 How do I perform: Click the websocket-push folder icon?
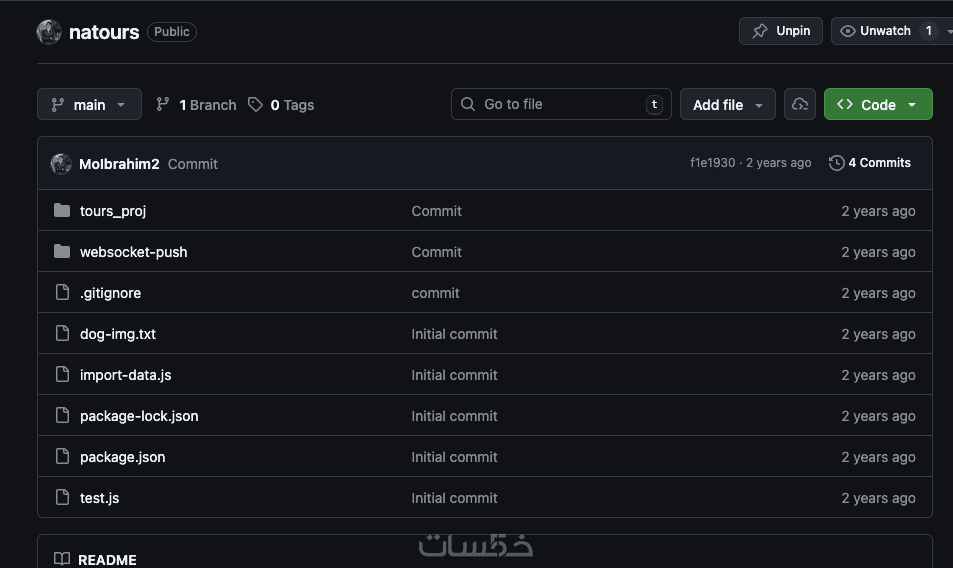(62, 252)
